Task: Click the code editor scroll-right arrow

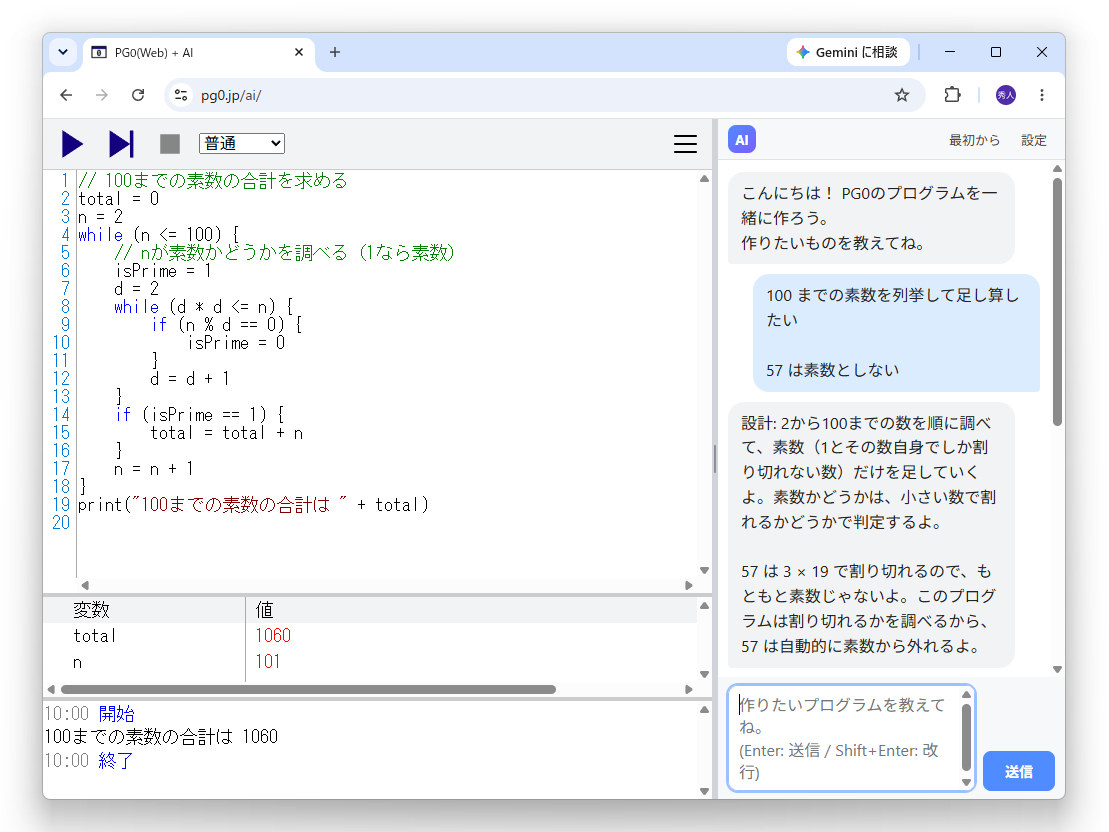Action: pyautogui.click(x=689, y=585)
